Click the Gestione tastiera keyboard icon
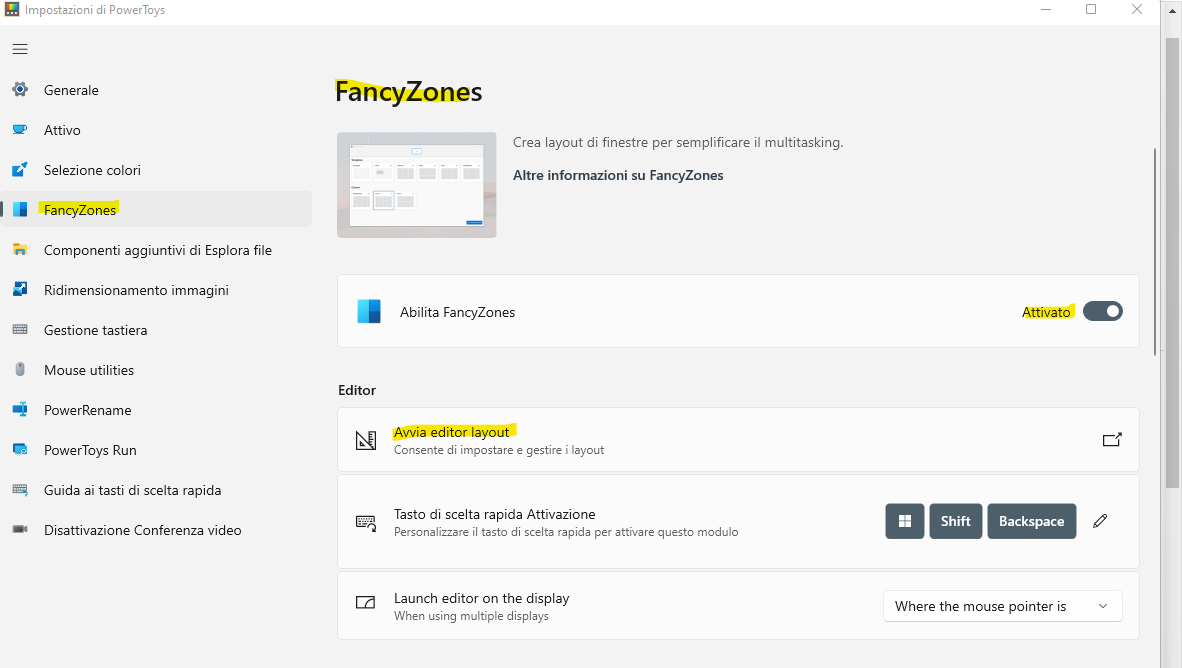 (20, 330)
